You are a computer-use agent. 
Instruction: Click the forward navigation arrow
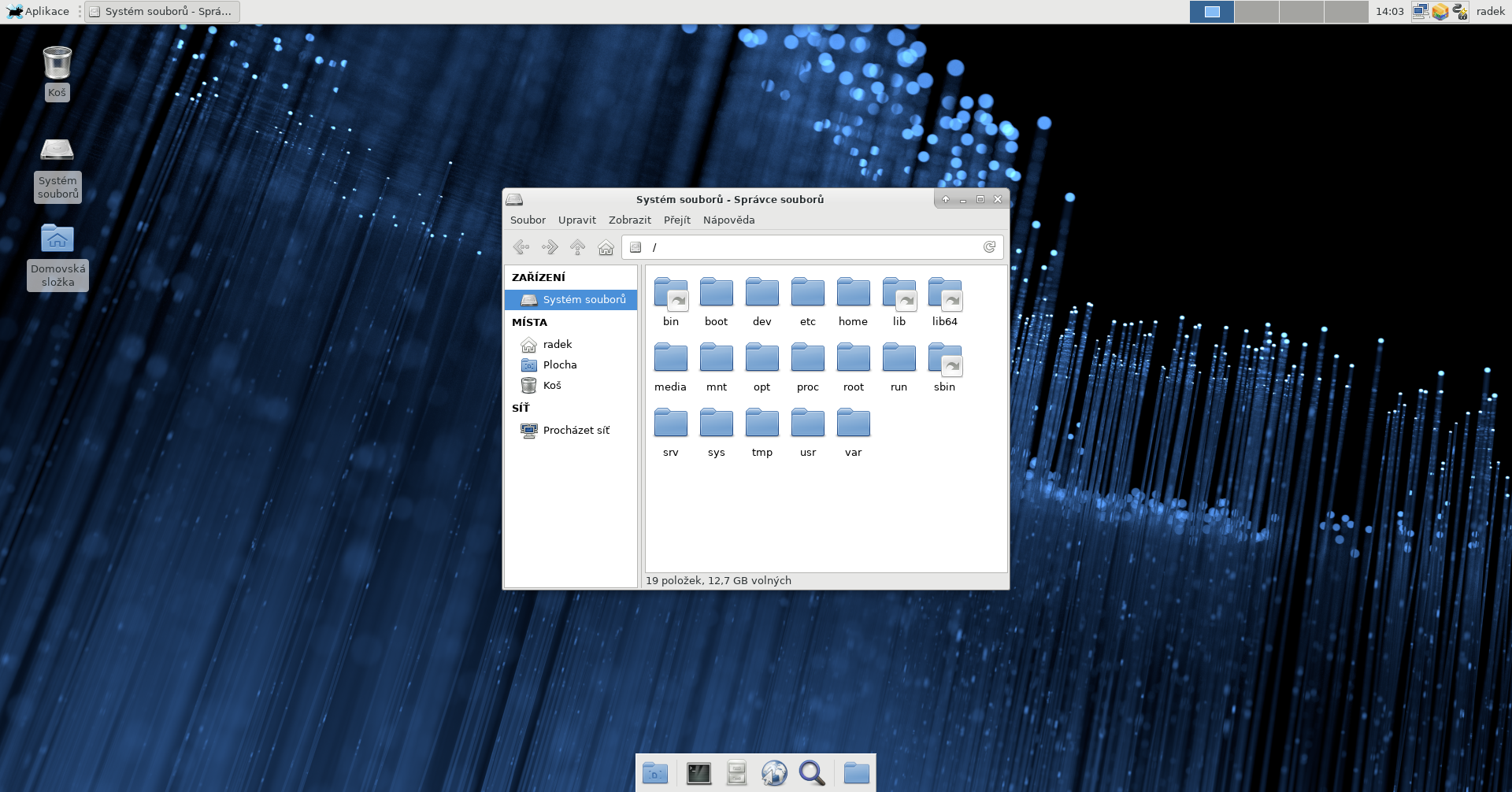[x=549, y=247]
